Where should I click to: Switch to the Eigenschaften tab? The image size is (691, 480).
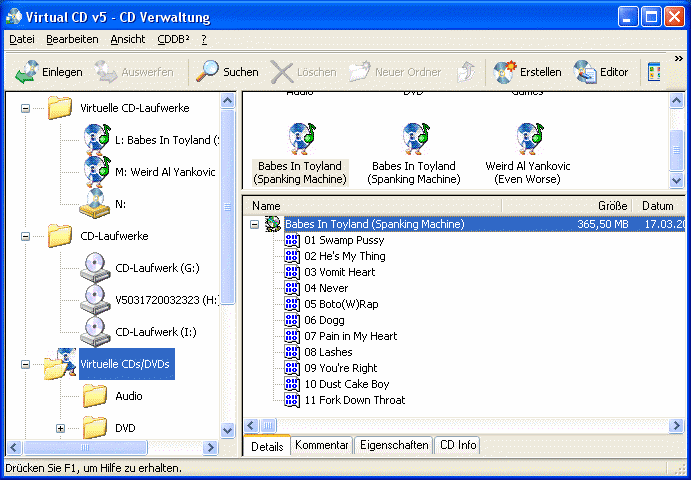[x=394, y=445]
